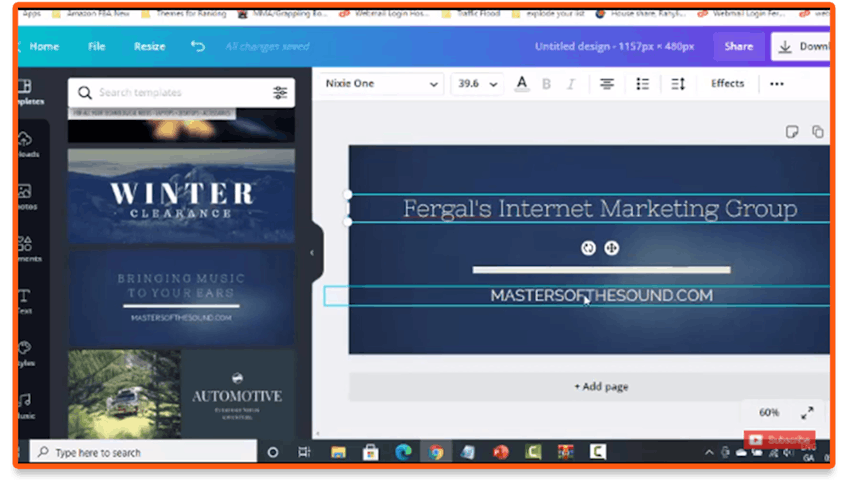Open the 60% zoom level control

pyautogui.click(x=768, y=413)
